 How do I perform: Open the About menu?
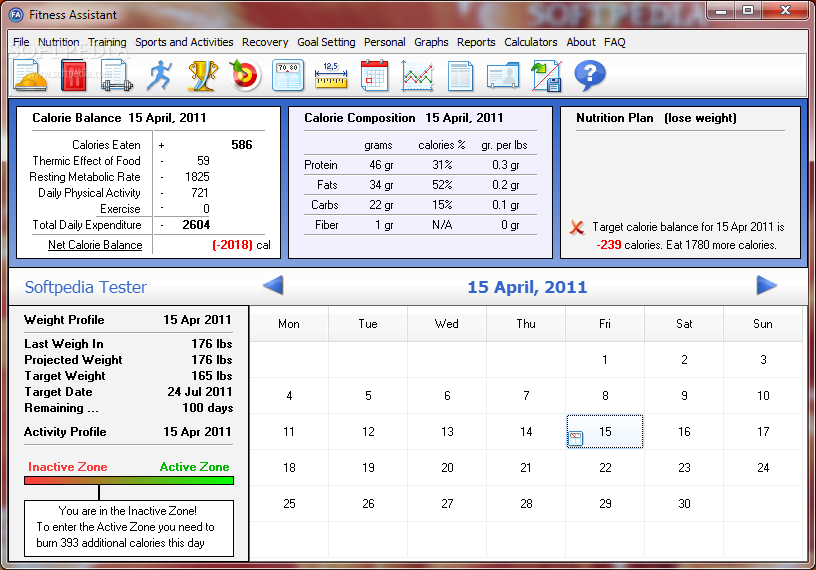[581, 42]
